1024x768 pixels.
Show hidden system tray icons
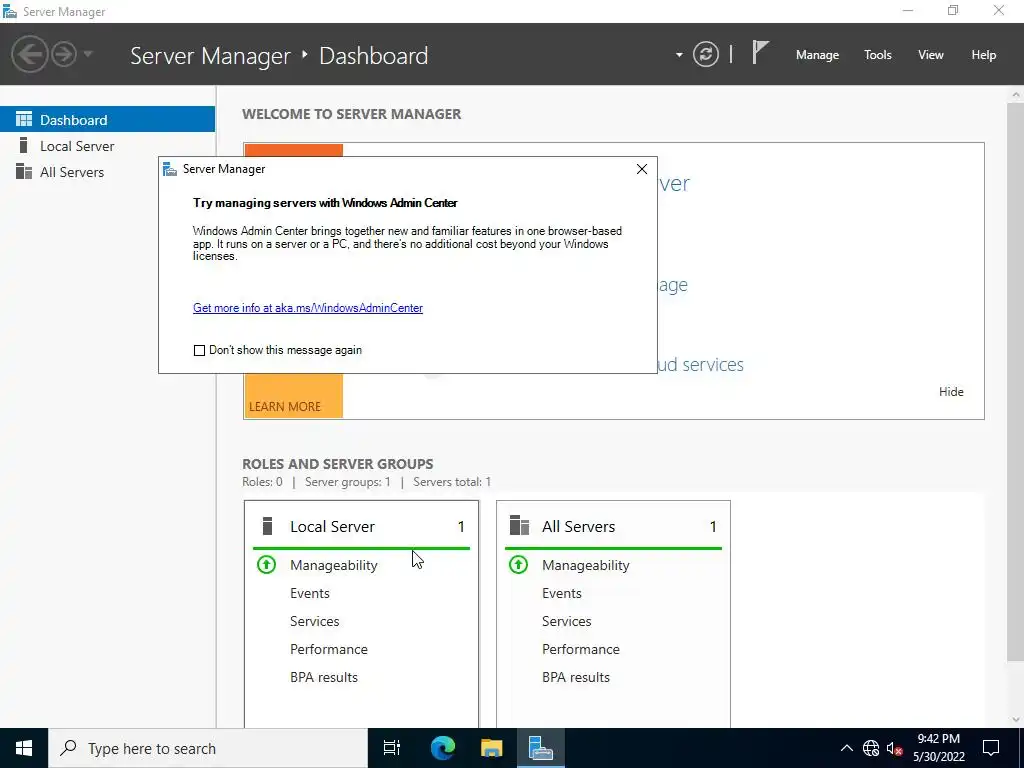tap(846, 748)
